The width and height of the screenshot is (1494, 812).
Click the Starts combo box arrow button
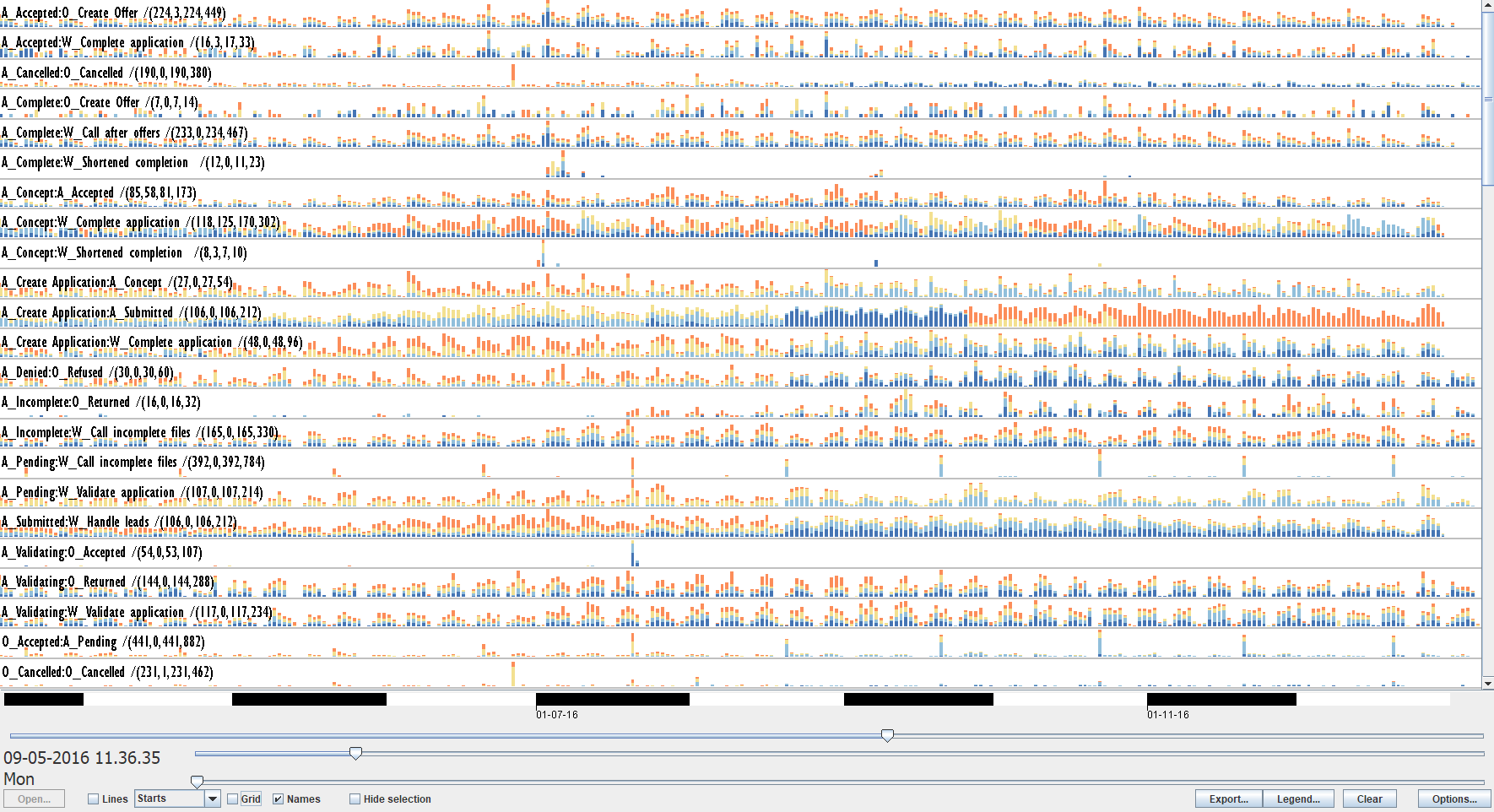coord(213,798)
